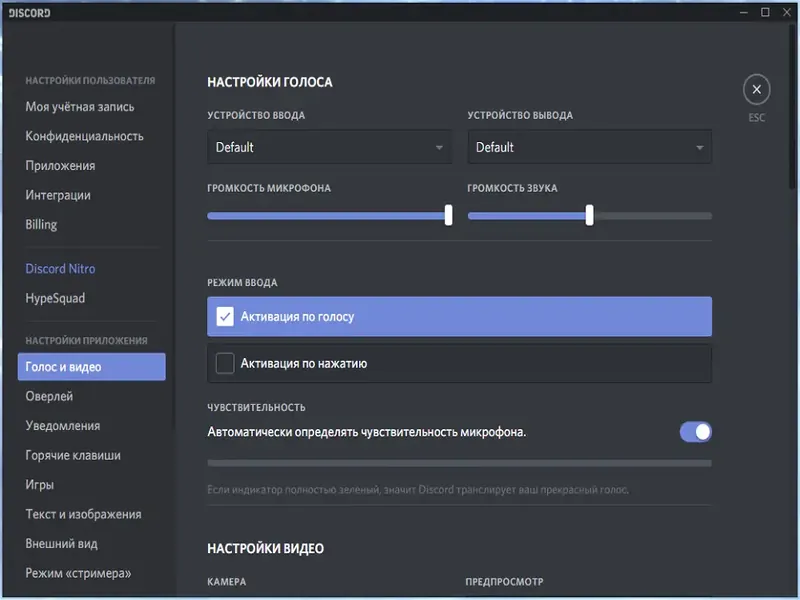Click the microphone volume slider handle
The image size is (800, 600).
(448, 215)
